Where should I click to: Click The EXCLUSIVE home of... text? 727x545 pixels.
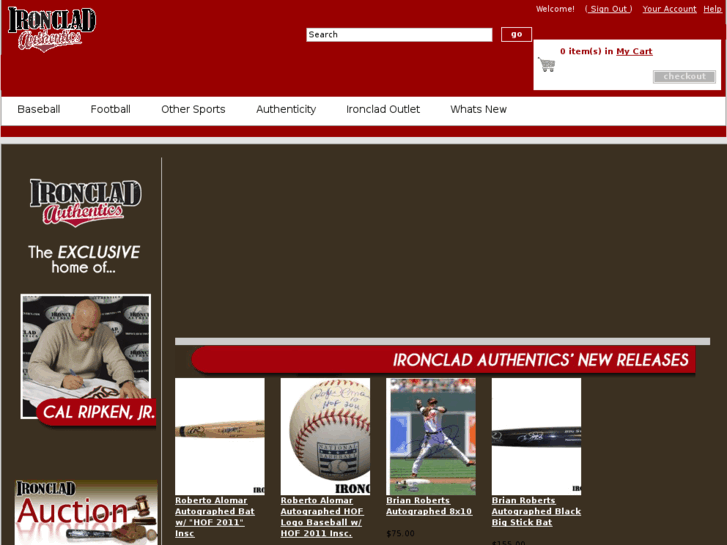[84, 259]
